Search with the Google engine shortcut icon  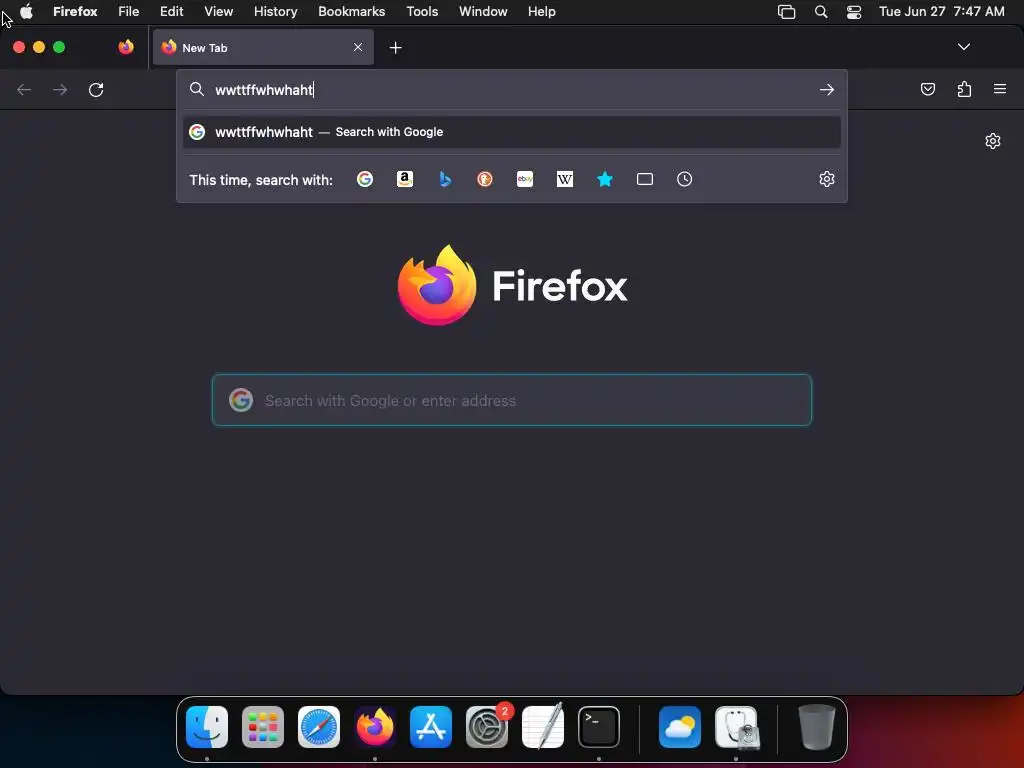tap(365, 179)
